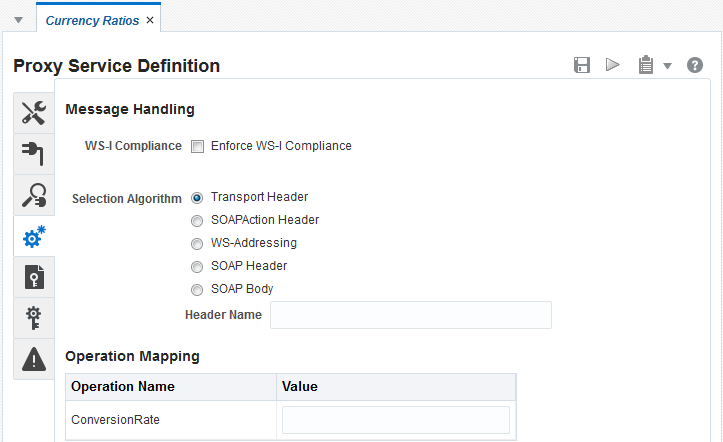
Task: Open help with question mark icon
Action: (695, 65)
